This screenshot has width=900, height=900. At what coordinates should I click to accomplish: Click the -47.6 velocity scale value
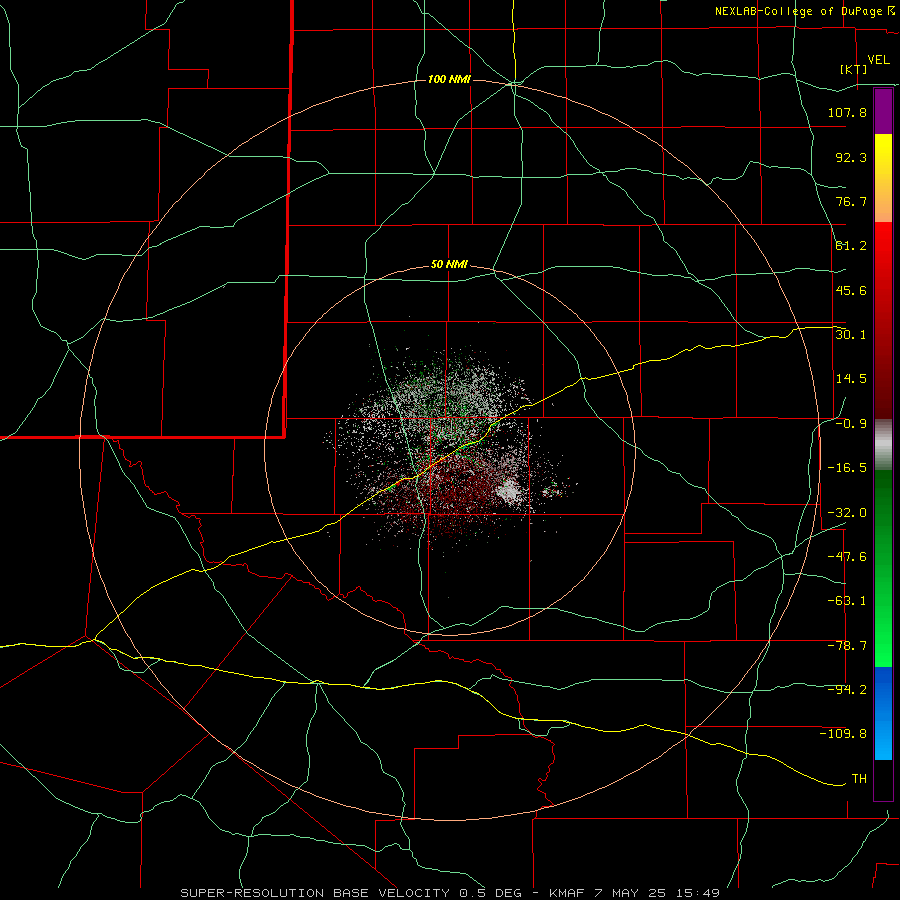(x=847, y=557)
